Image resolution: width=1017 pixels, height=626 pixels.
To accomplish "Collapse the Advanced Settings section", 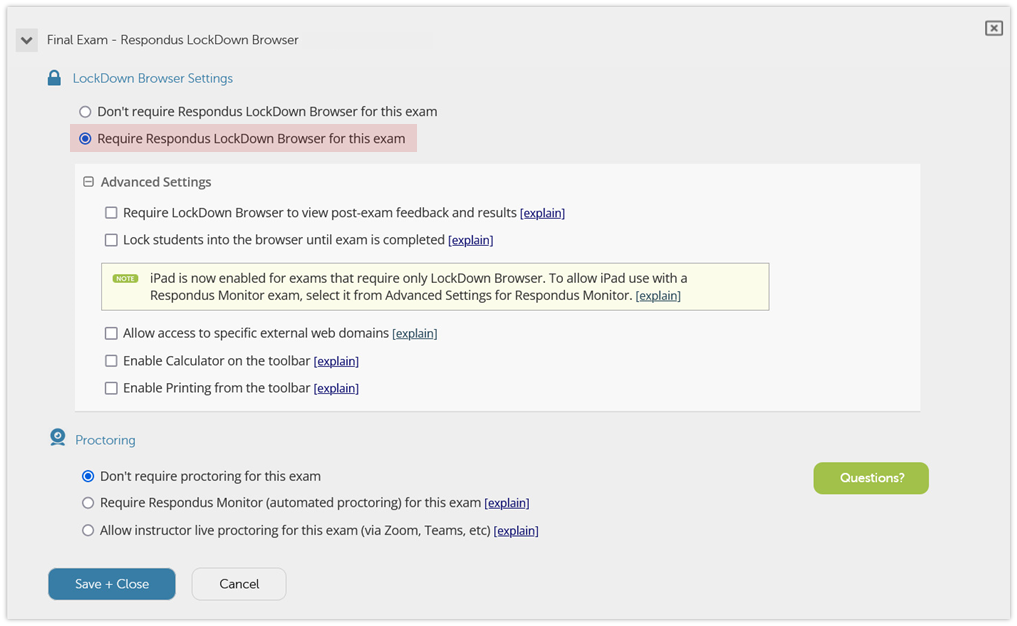I will pyautogui.click(x=89, y=182).
